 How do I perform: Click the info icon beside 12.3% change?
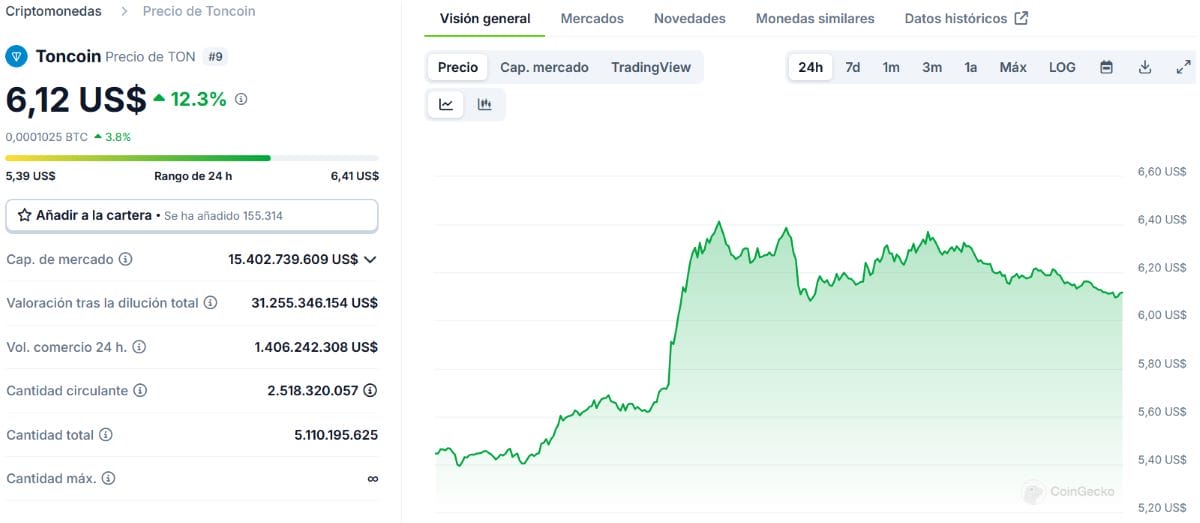241,99
